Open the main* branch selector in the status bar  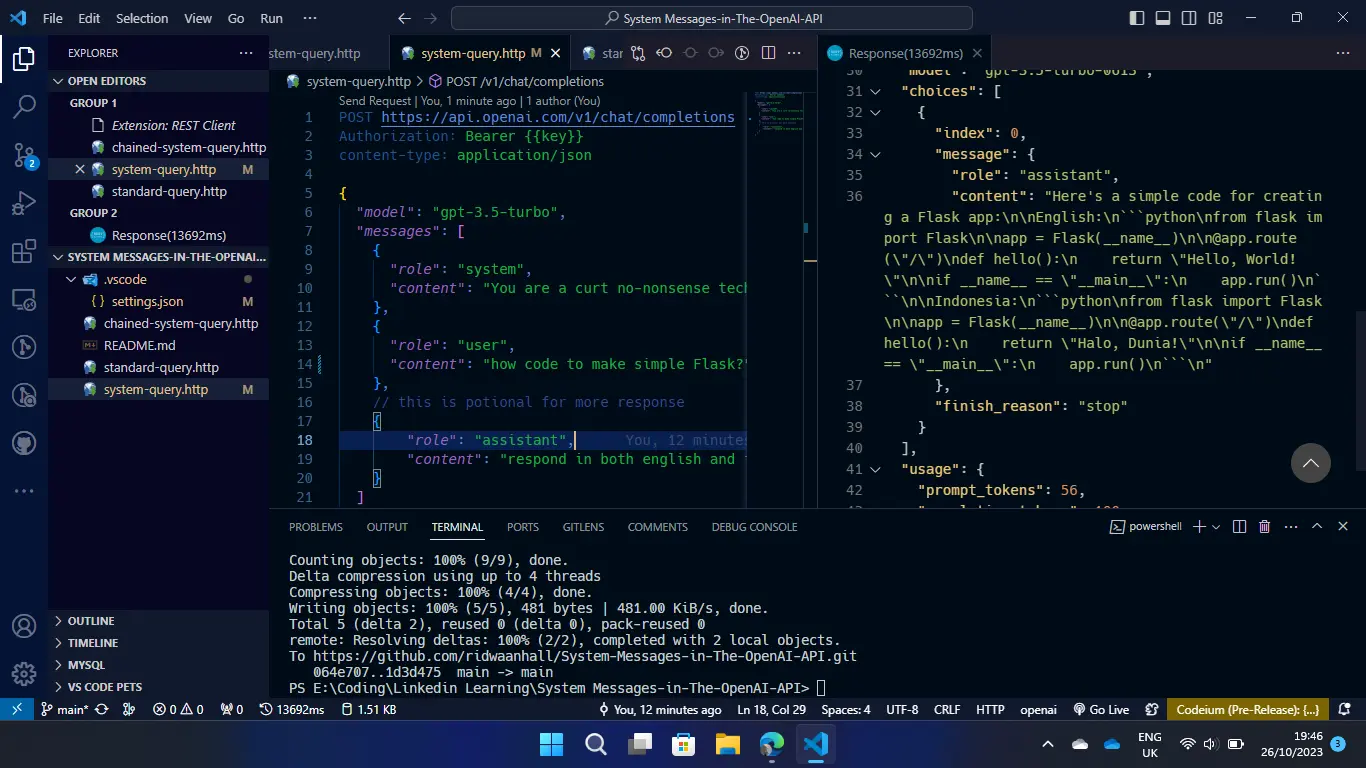[x=63, y=709]
